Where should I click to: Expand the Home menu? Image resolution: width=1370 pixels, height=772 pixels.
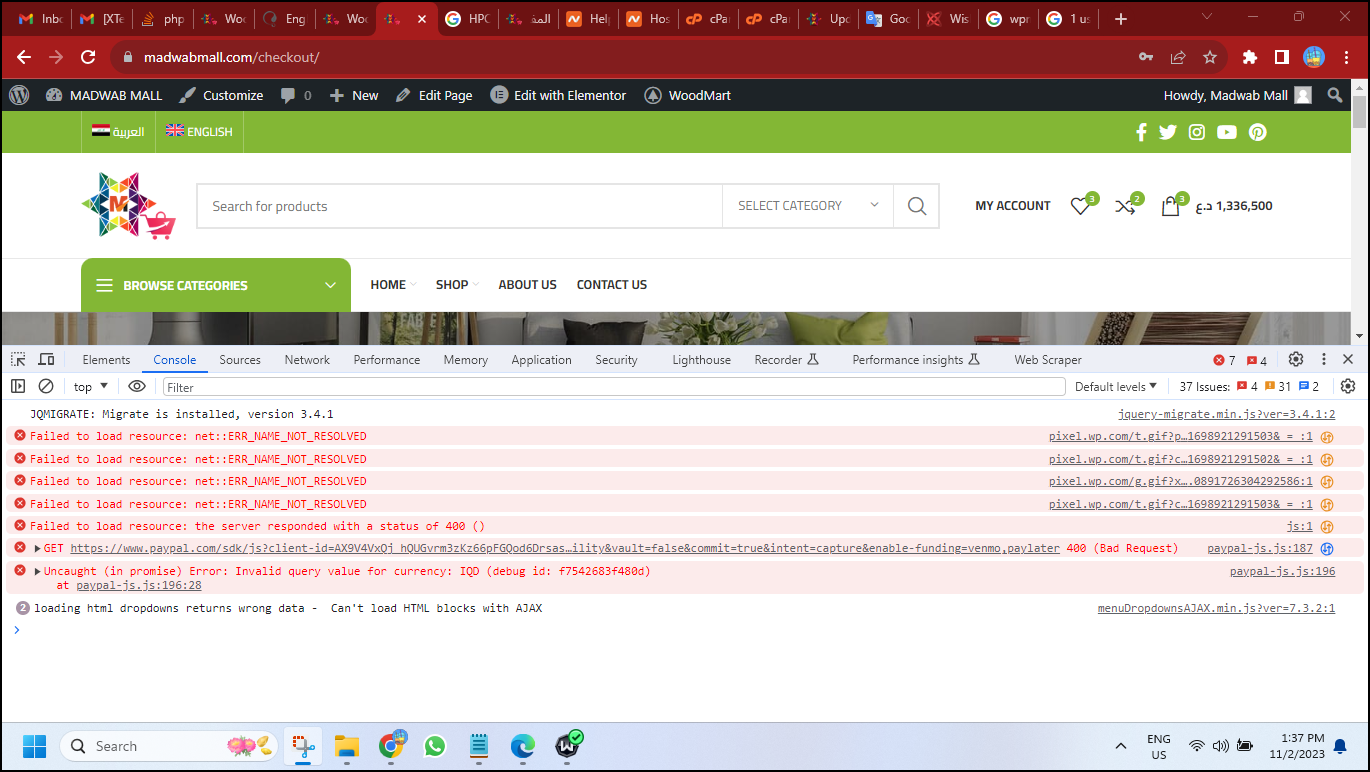[393, 285]
